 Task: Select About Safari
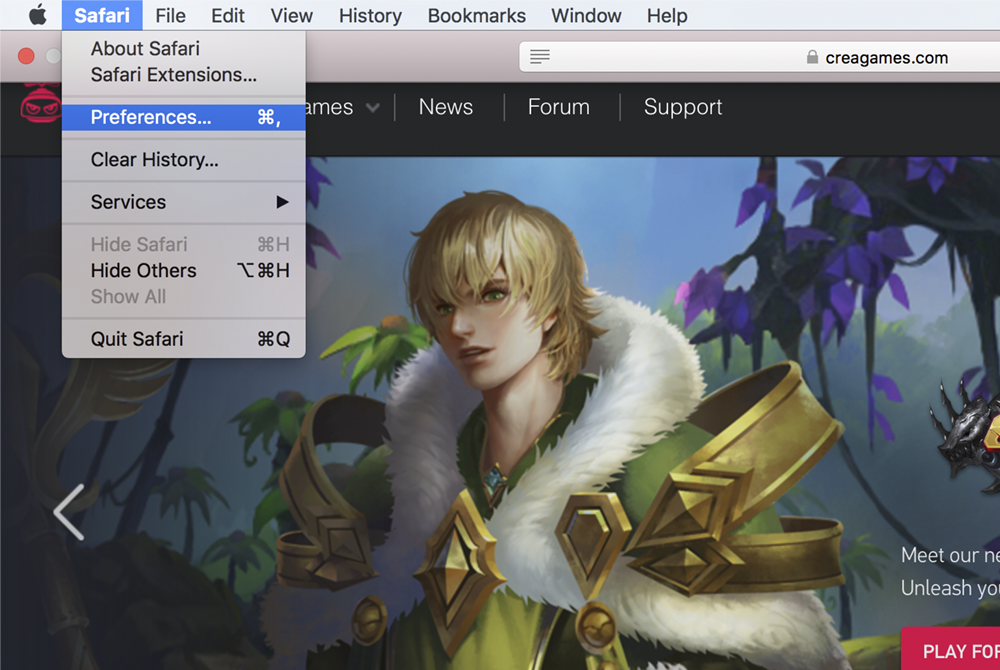145,48
